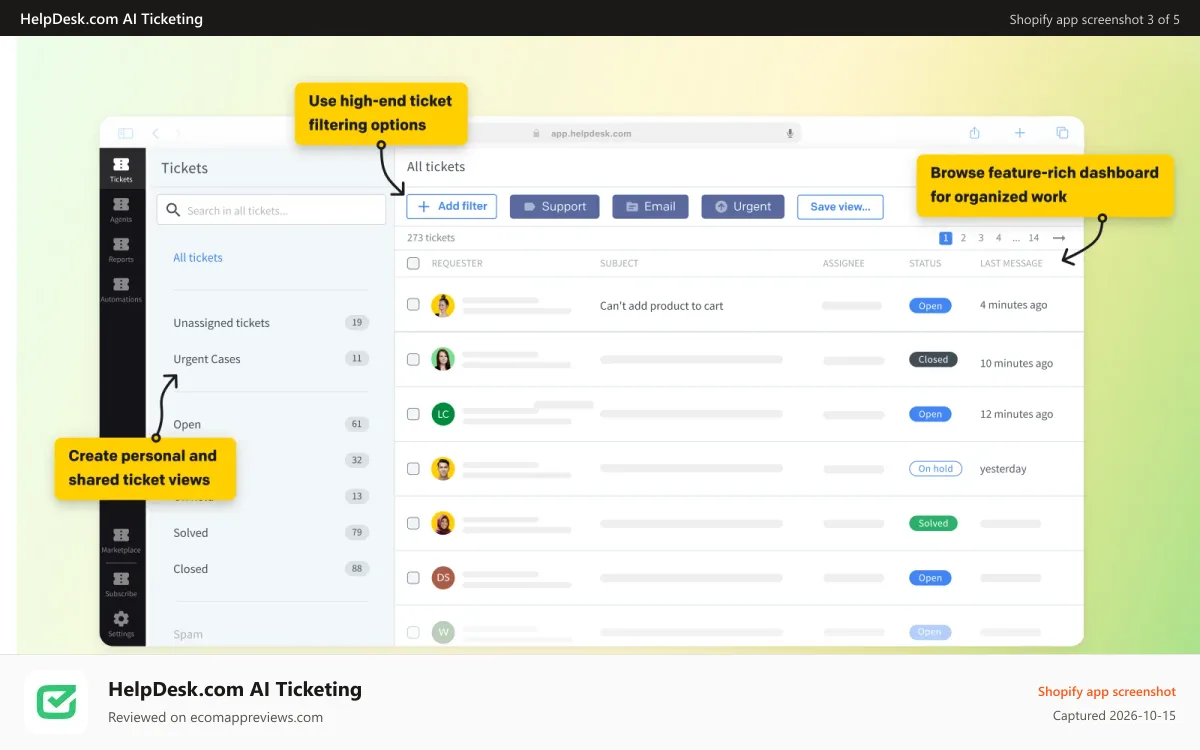Sort by Assignee column header
Screen dimensions: 1200x750
[x=843, y=264]
